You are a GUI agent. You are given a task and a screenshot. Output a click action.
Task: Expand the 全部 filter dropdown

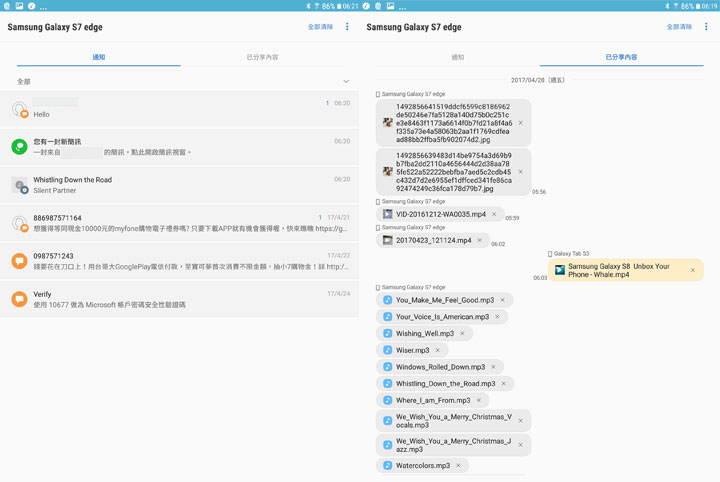[346, 82]
